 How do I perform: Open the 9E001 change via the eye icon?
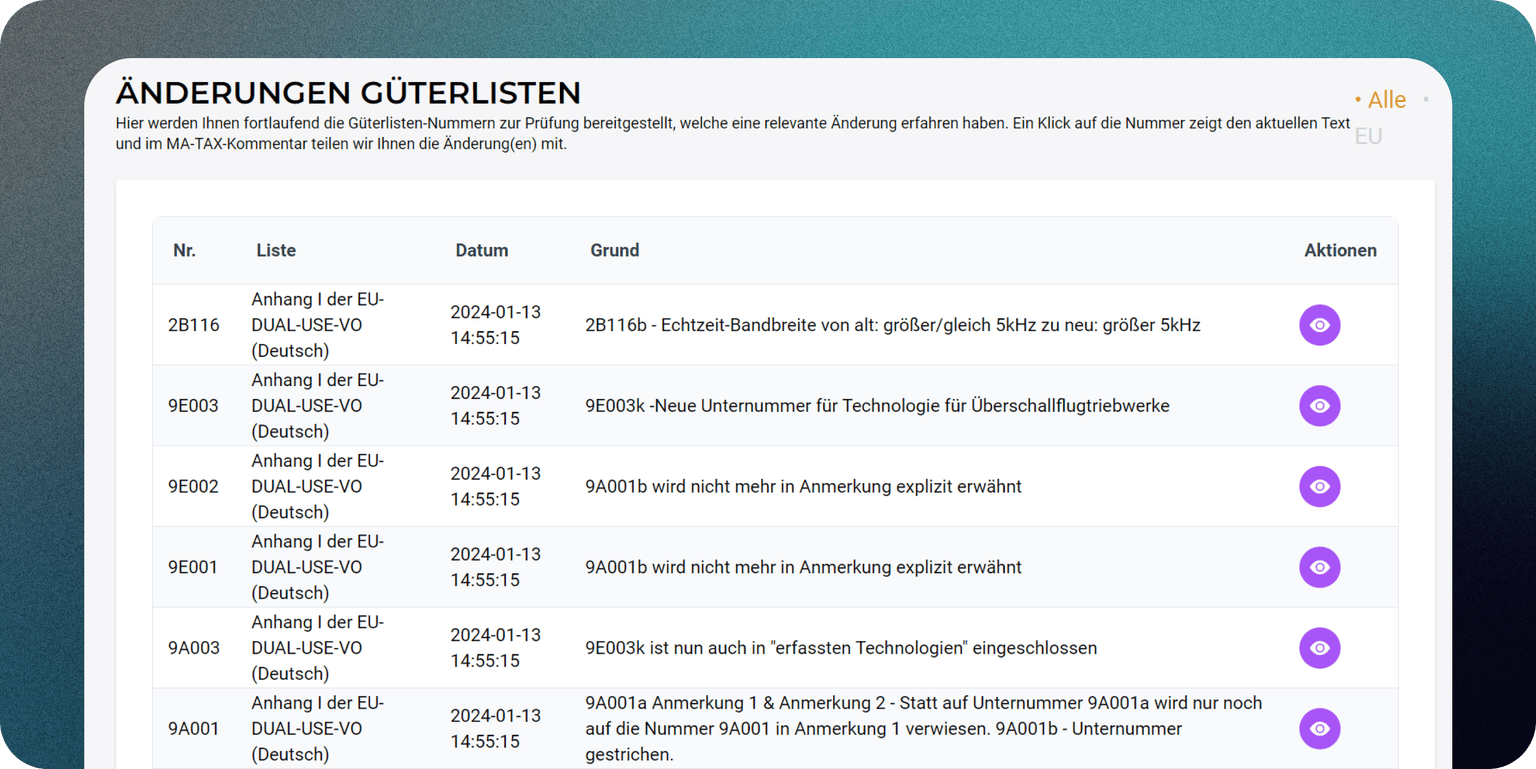coord(1319,567)
